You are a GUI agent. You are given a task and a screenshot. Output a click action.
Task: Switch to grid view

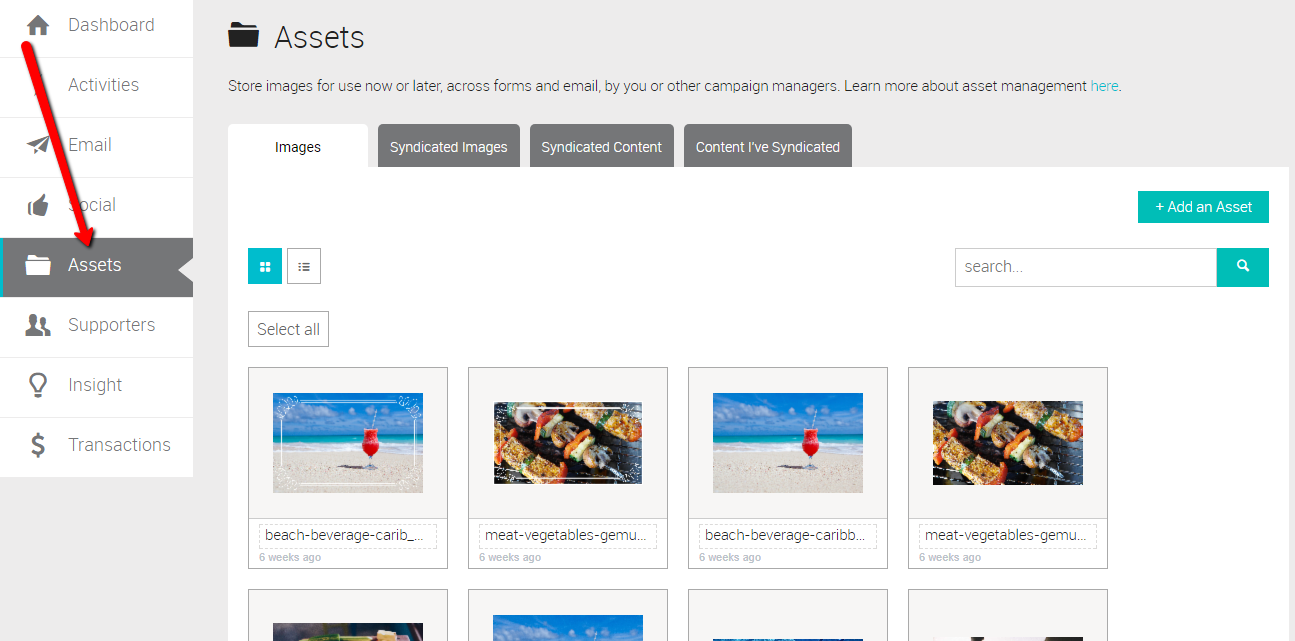tap(265, 267)
